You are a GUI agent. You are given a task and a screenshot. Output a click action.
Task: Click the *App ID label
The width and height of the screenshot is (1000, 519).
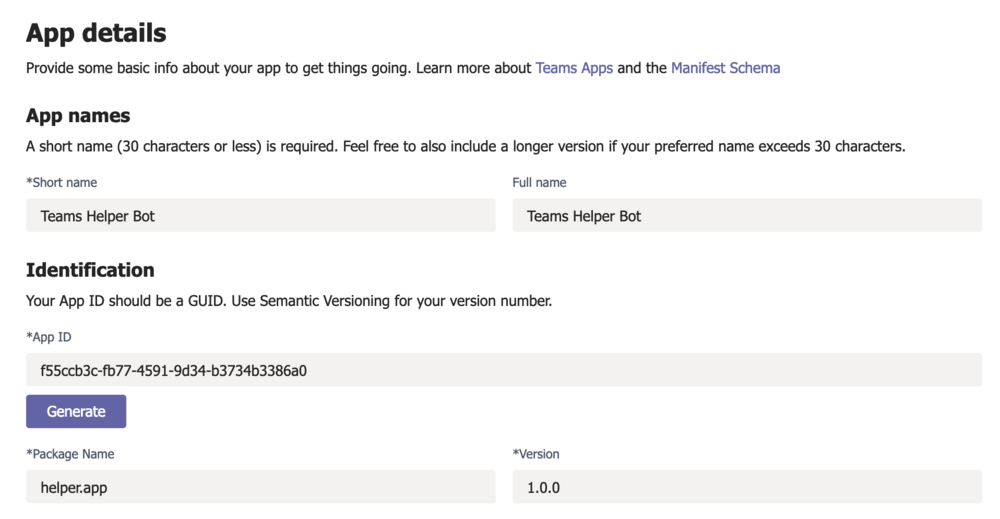[x=48, y=337]
